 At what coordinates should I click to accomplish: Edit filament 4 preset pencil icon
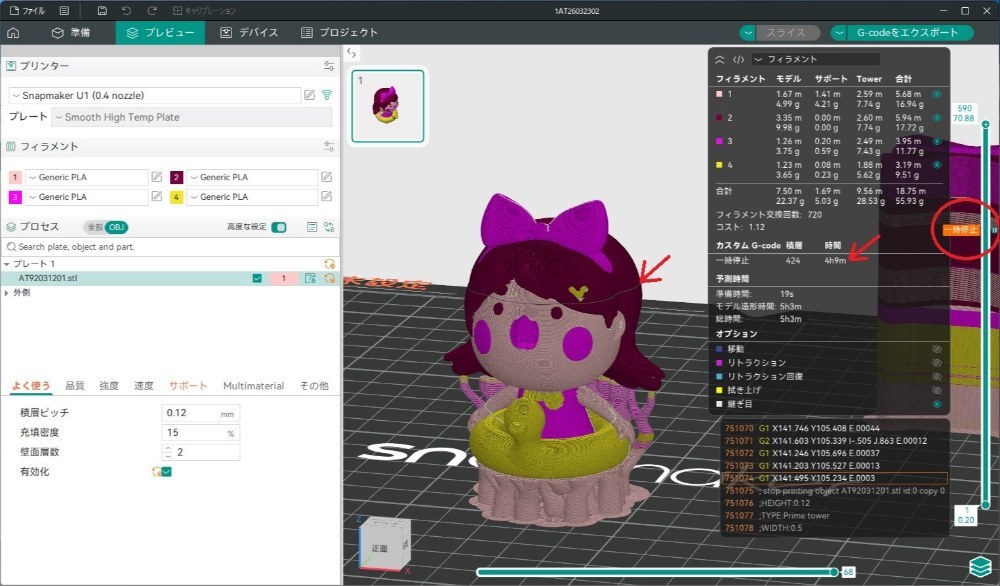[327, 197]
